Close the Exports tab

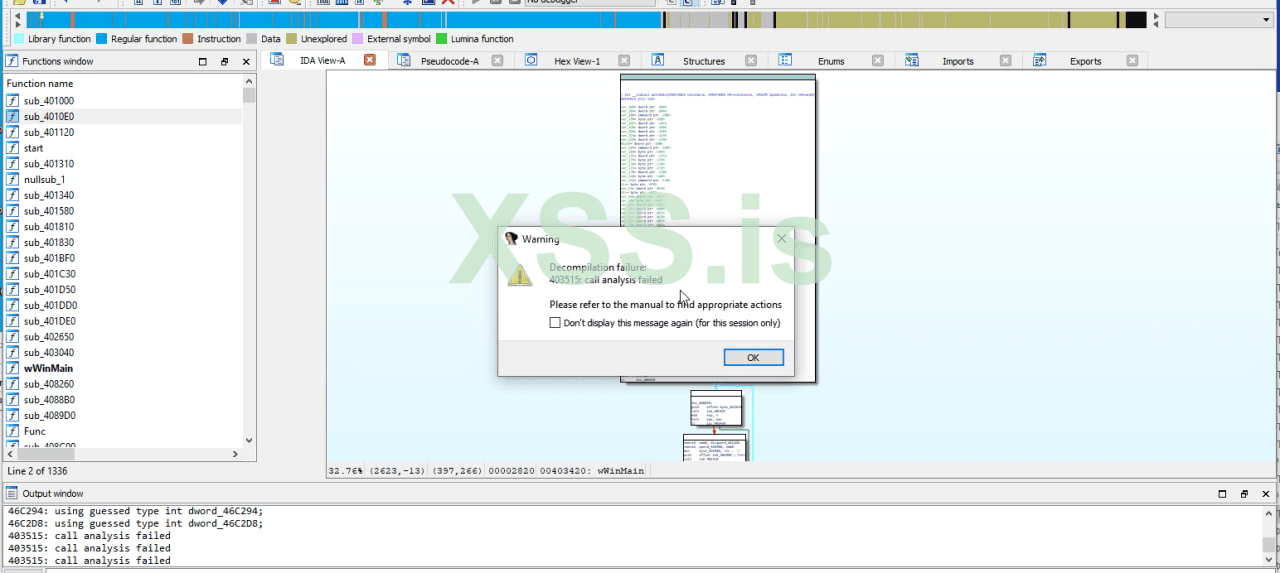1132,60
